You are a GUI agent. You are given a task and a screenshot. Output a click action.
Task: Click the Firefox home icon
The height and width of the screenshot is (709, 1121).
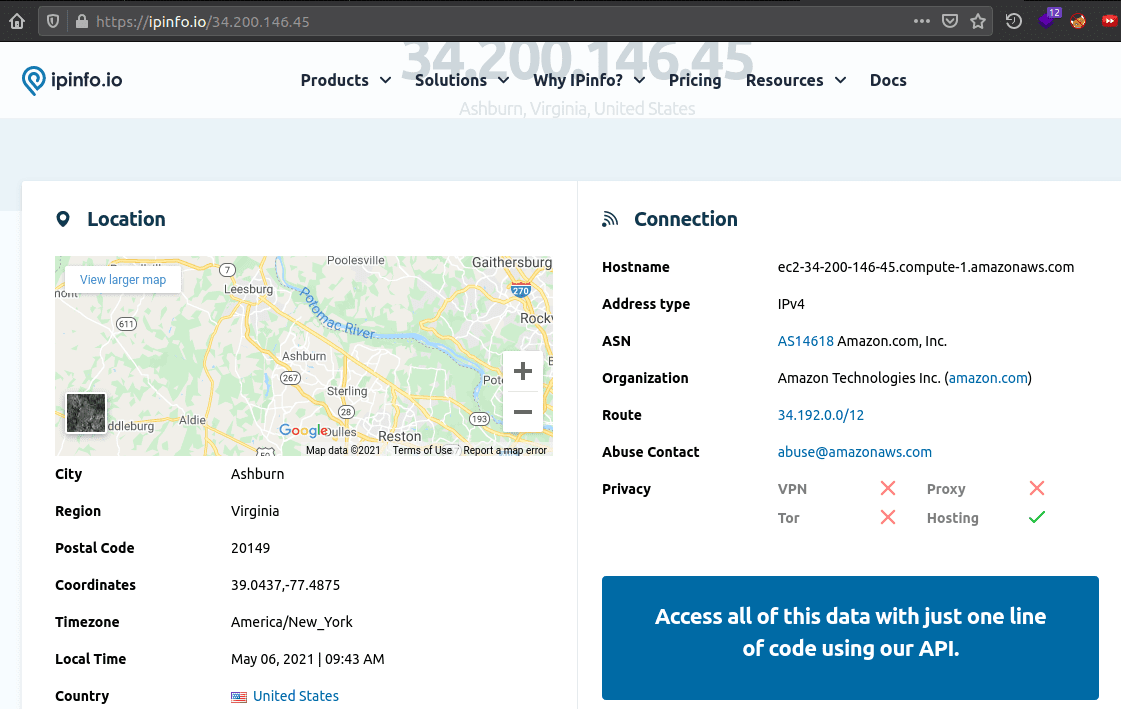click(x=16, y=21)
